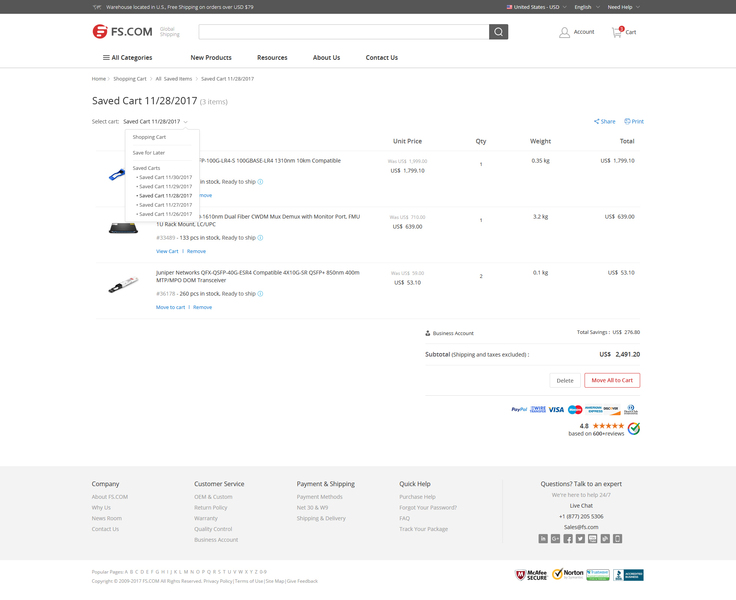Click All Saved Items breadcrumb
The height and width of the screenshot is (600, 736).
(x=174, y=79)
